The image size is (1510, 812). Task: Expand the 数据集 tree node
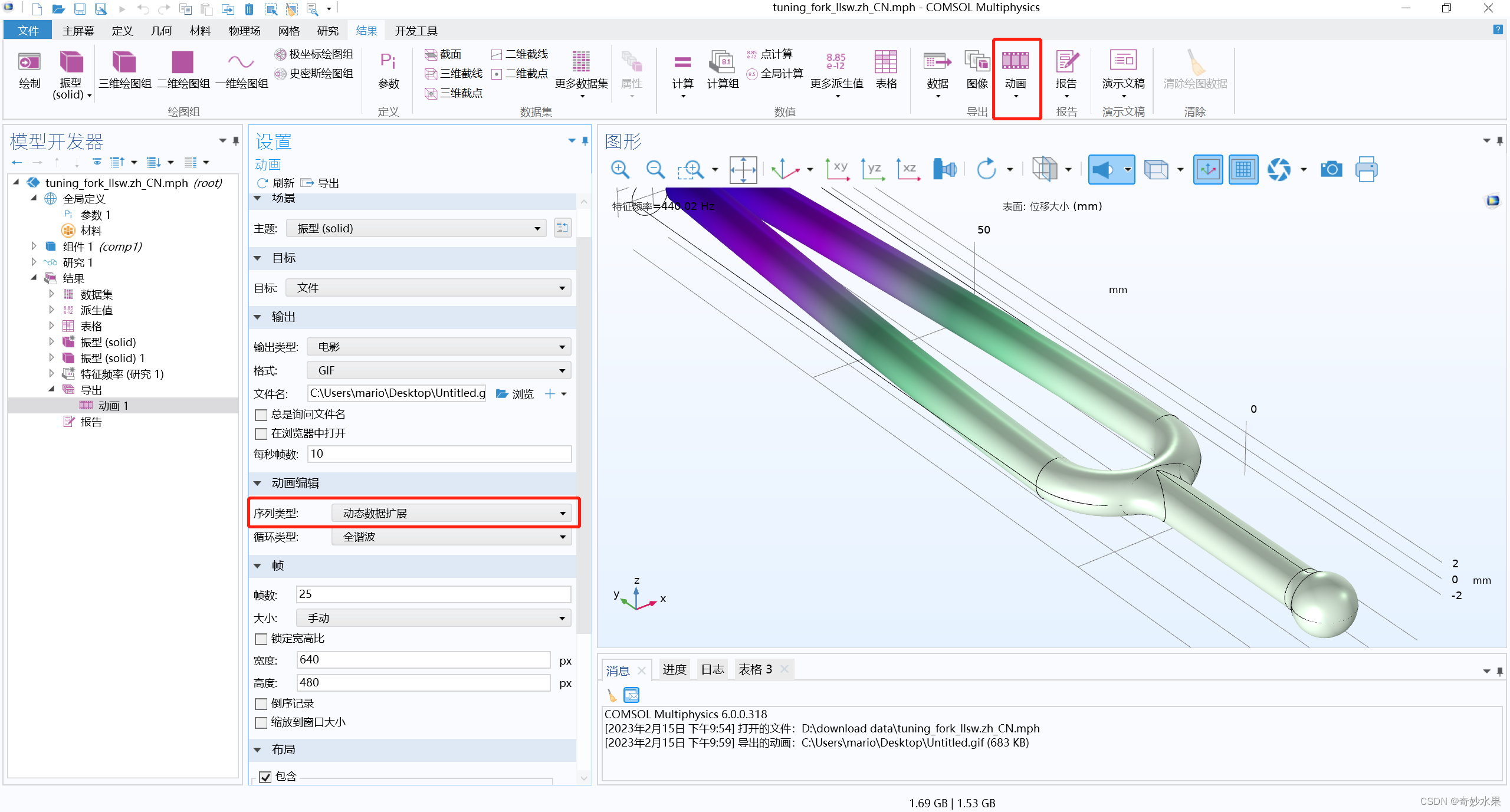point(52,294)
